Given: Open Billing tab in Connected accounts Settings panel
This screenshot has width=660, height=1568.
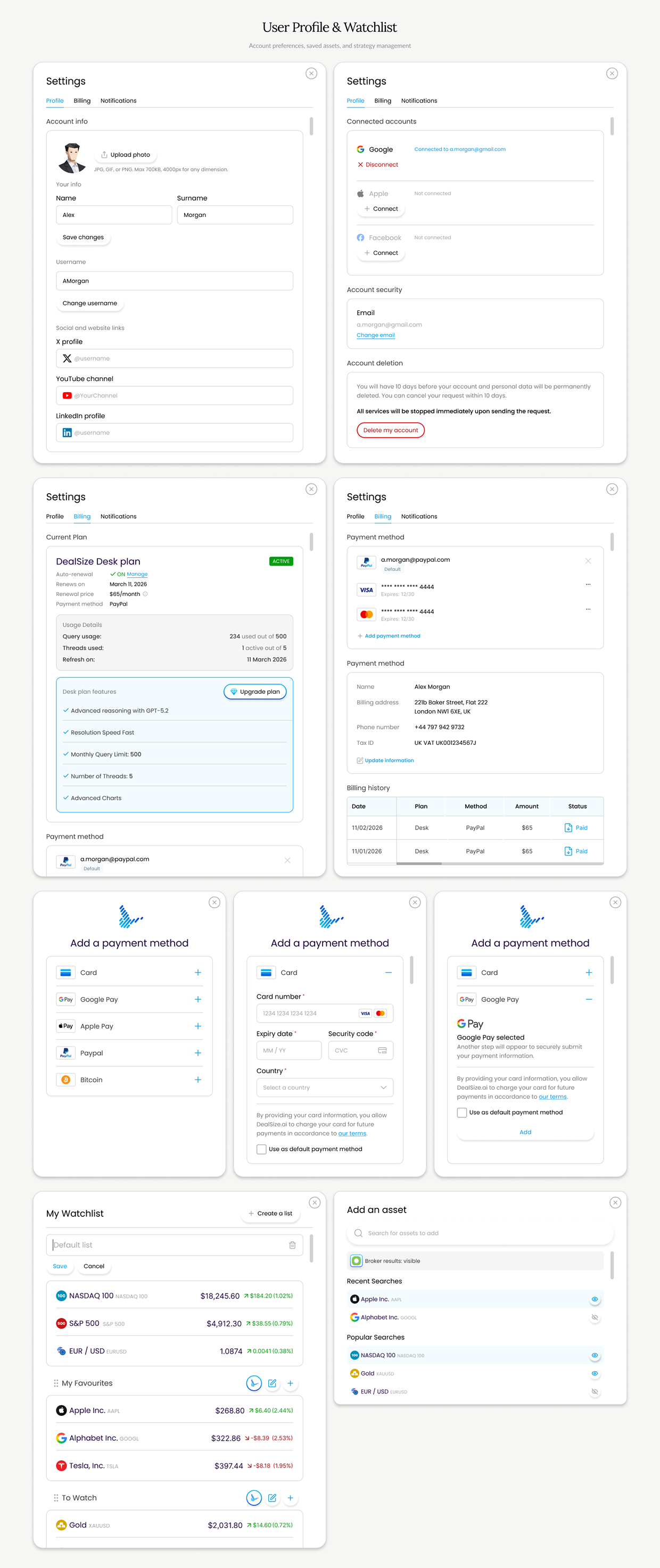Looking at the screenshot, I should pyautogui.click(x=382, y=101).
